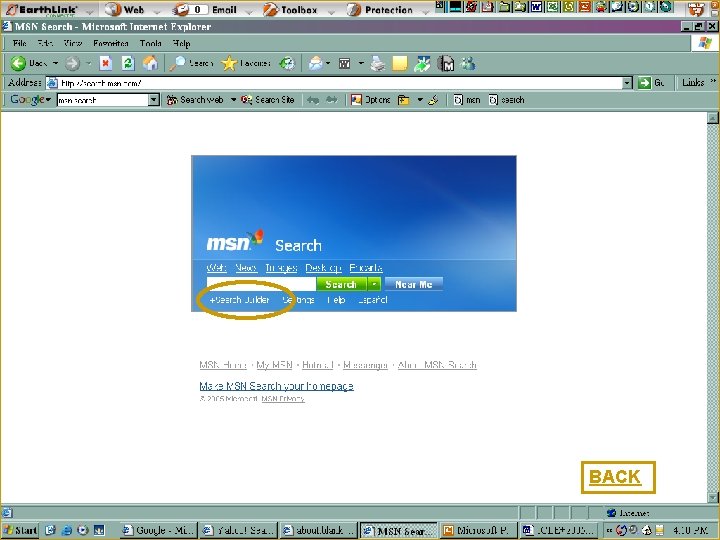
Task: Click the green Go button beside address bar
Action: pos(651,83)
